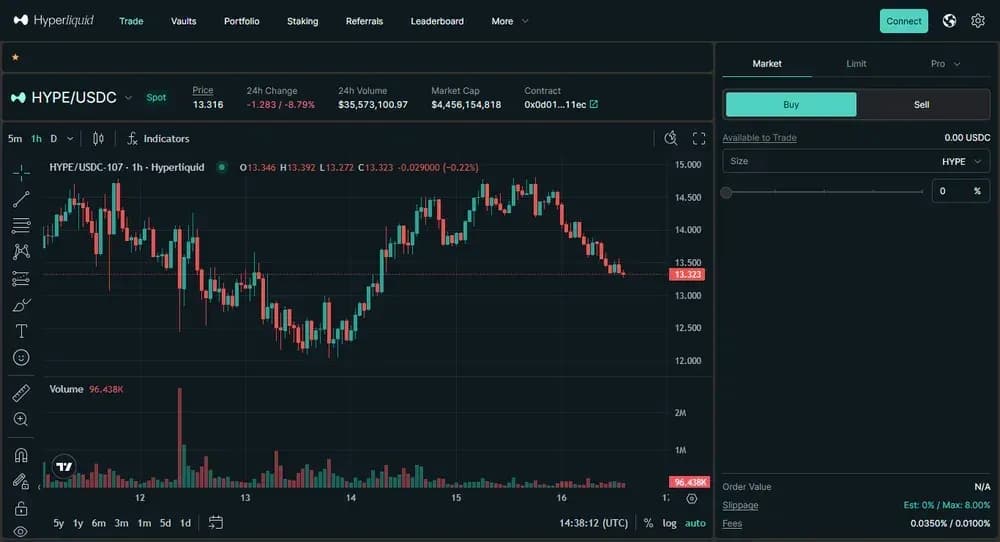The width and height of the screenshot is (1000, 542).
Task: Switch to the Limit order tab
Action: [x=856, y=64]
